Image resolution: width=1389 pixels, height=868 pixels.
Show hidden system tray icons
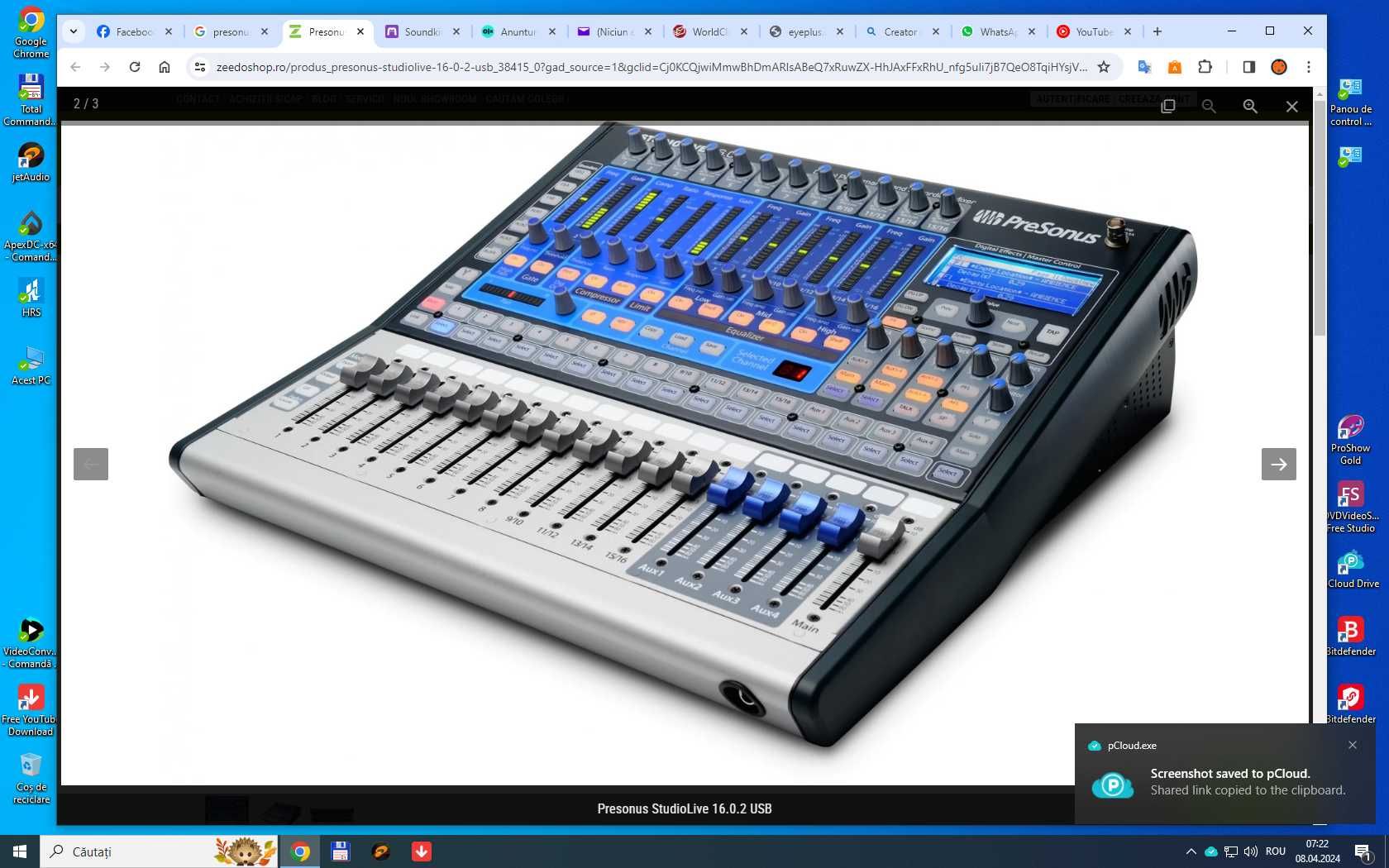(x=1191, y=851)
